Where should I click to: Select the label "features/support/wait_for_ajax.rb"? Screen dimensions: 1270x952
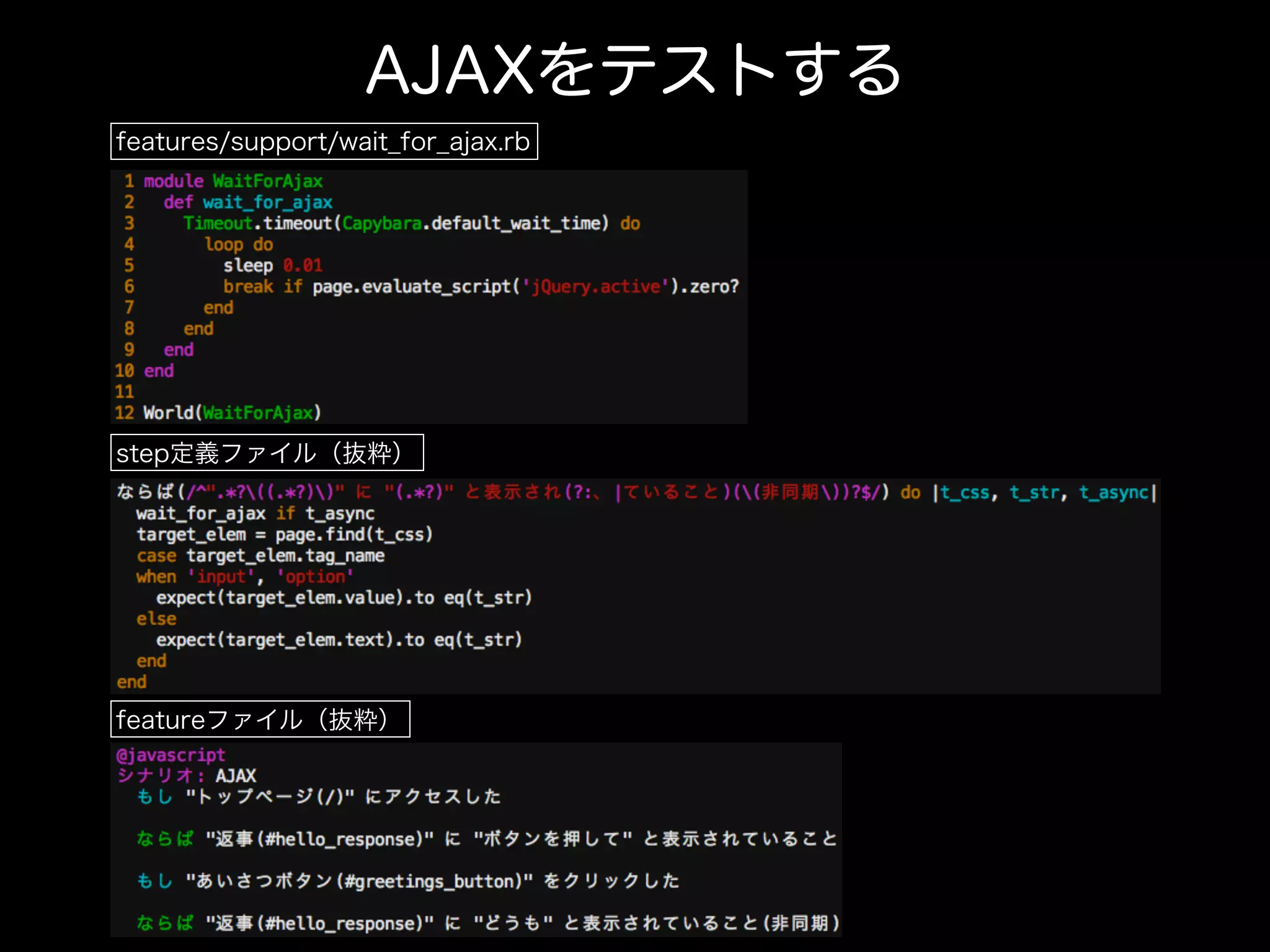(x=324, y=141)
